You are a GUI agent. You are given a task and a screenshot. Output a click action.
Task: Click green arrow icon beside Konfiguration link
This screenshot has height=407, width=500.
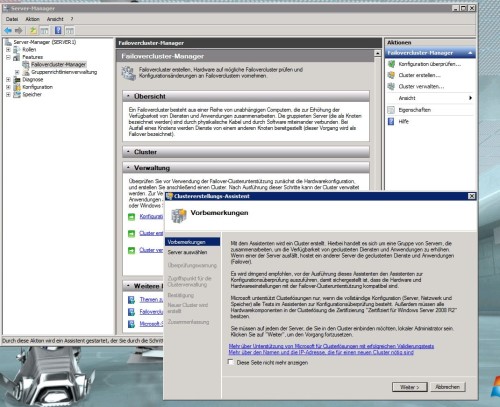[132, 217]
